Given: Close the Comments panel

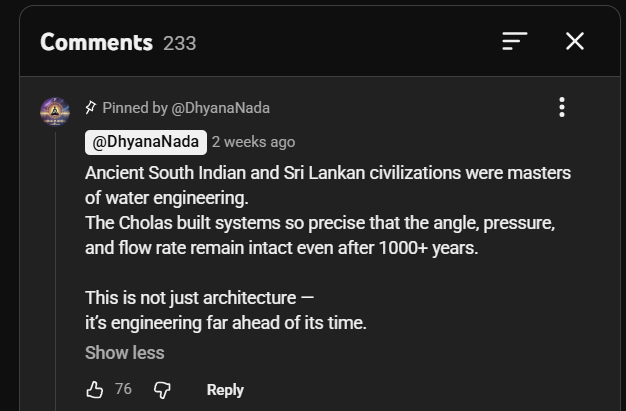Looking at the screenshot, I should click(x=575, y=41).
